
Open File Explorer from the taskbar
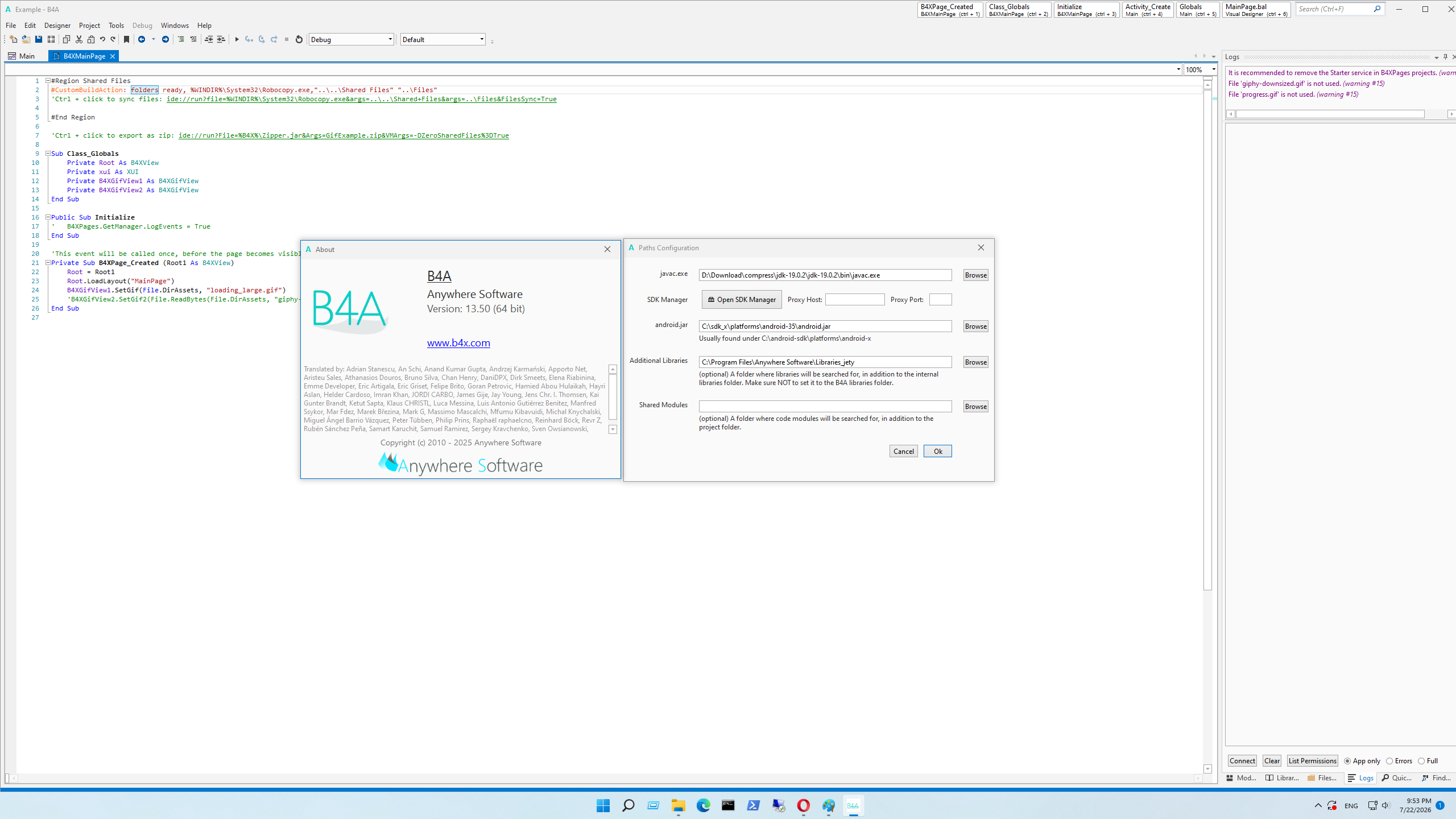(x=678, y=805)
